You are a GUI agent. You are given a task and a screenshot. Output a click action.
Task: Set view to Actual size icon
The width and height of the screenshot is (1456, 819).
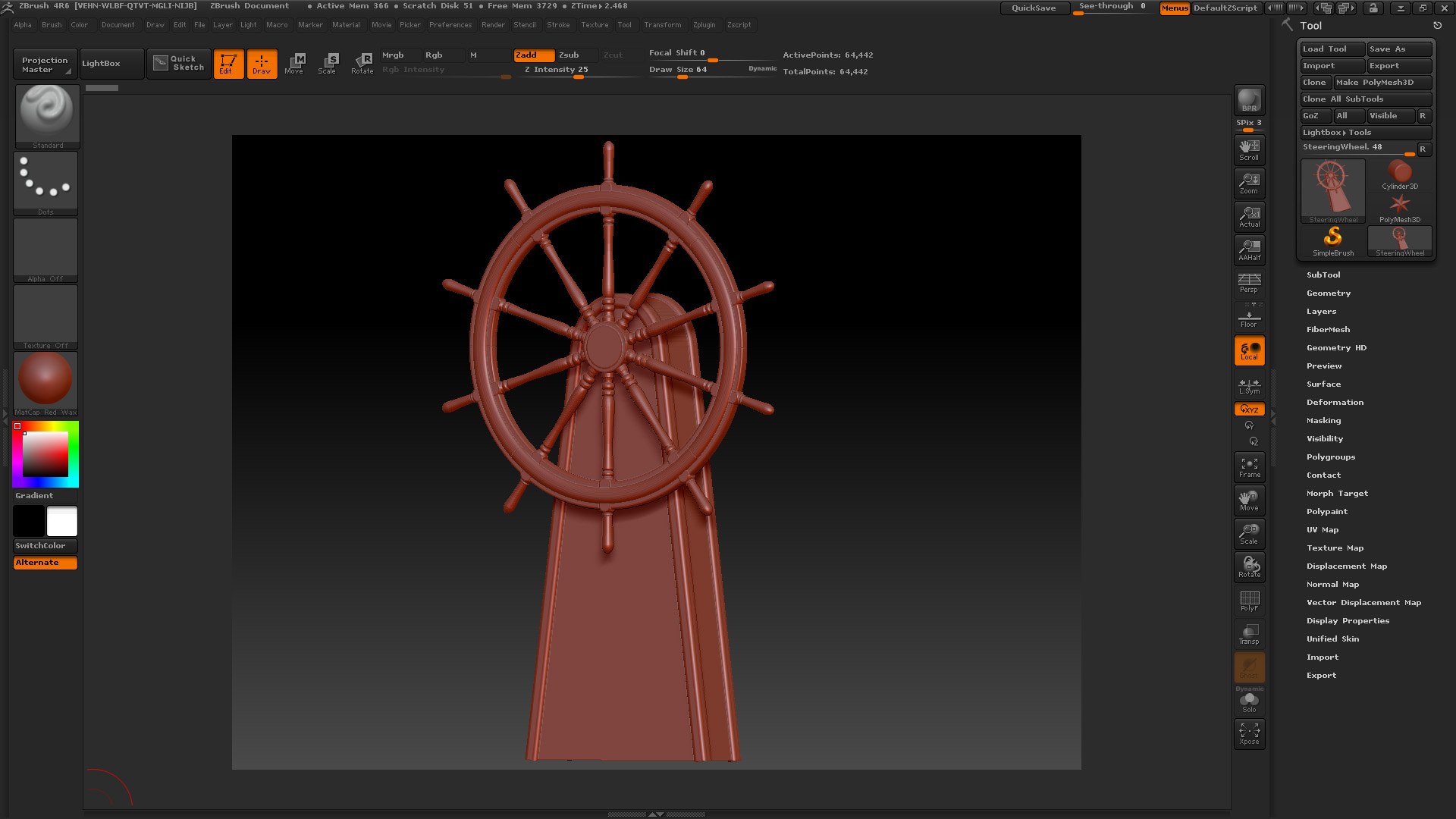coord(1249,216)
